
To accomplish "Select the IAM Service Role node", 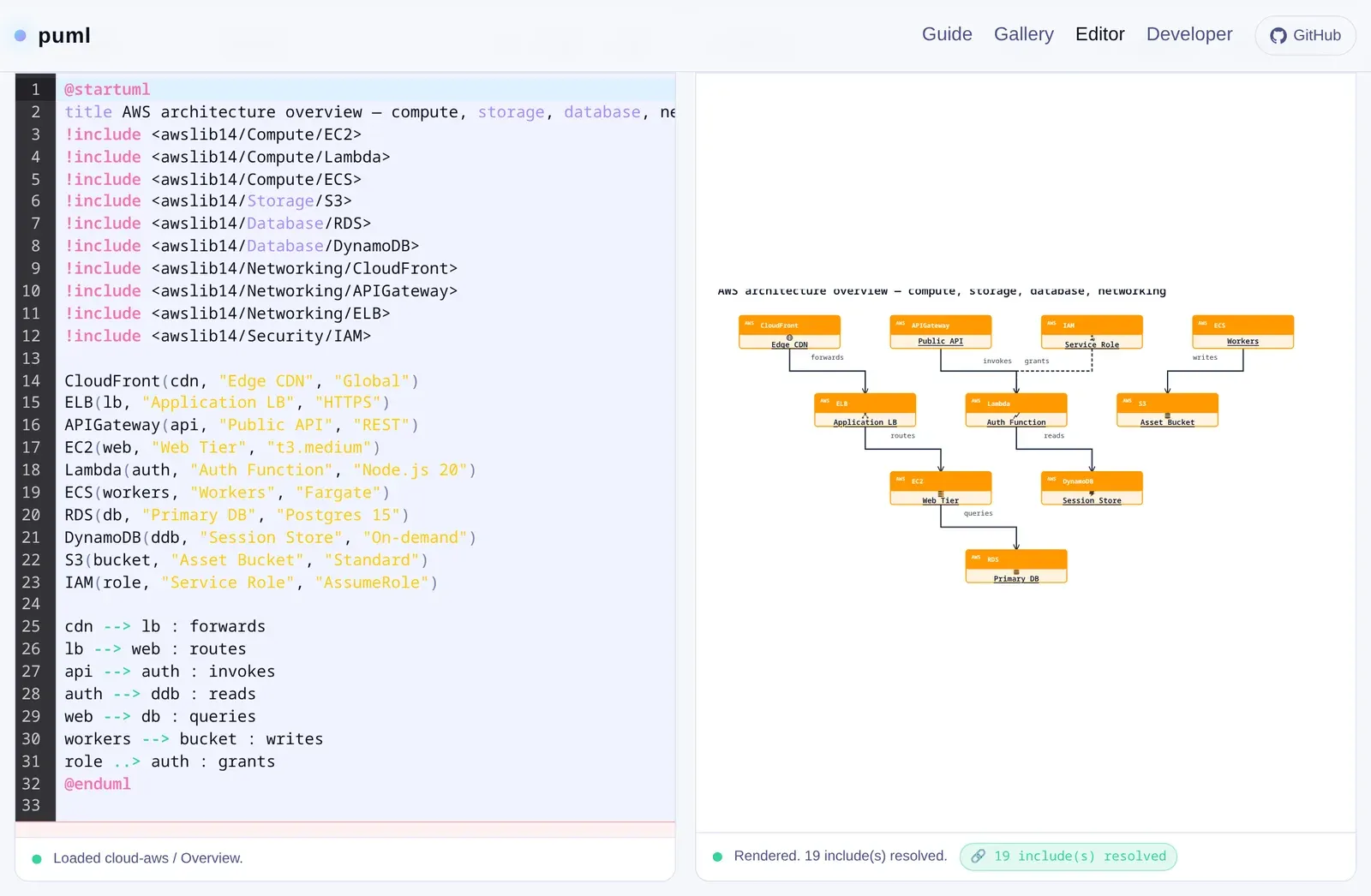I will (x=1092, y=332).
